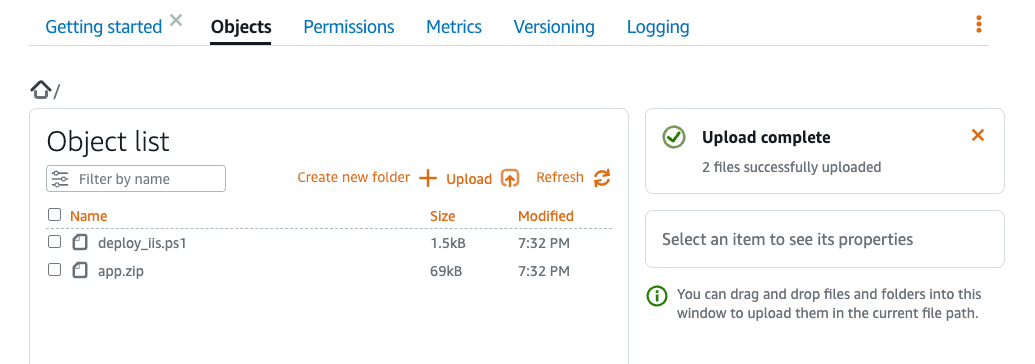The image size is (1035, 364).
Task: Dismiss the Upload complete notification
Action: [978, 135]
